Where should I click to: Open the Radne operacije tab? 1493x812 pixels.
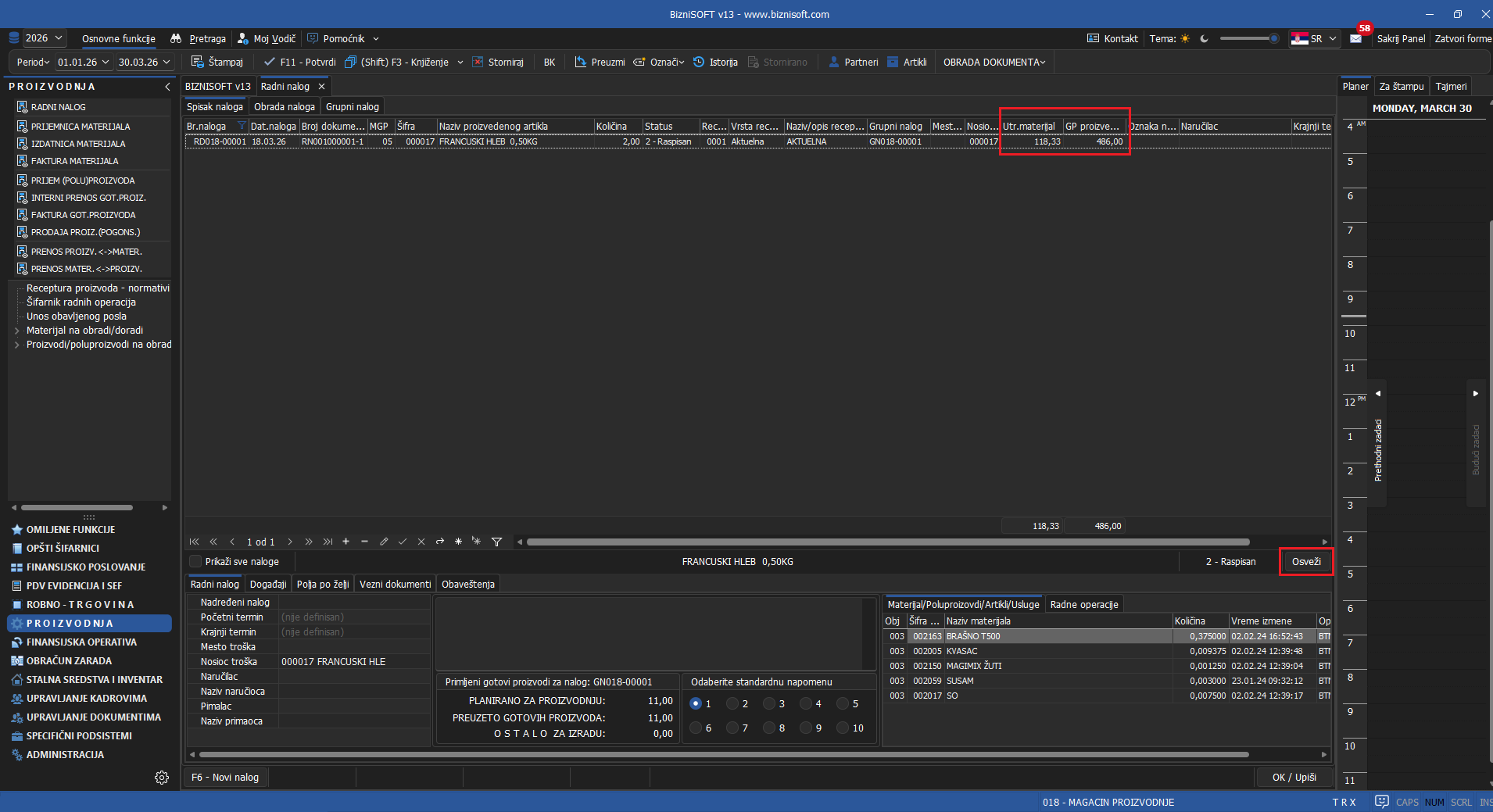[x=1083, y=604]
